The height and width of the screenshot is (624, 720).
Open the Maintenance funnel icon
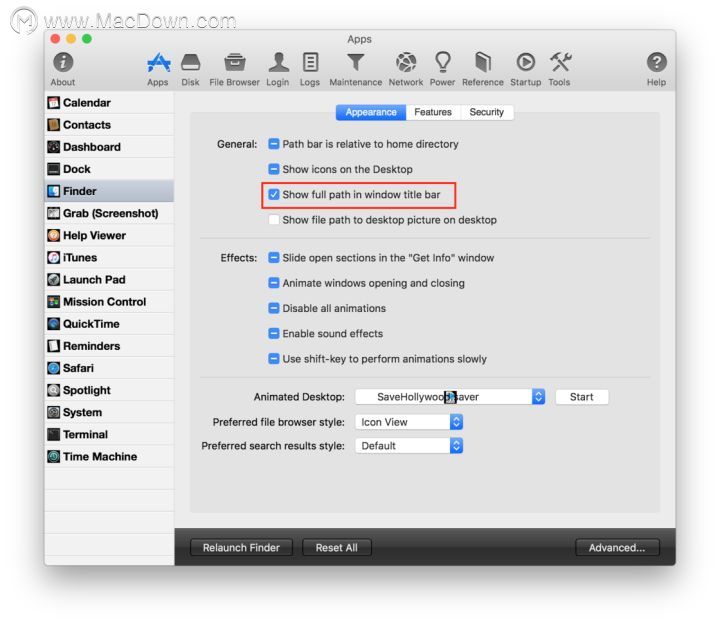(355, 62)
